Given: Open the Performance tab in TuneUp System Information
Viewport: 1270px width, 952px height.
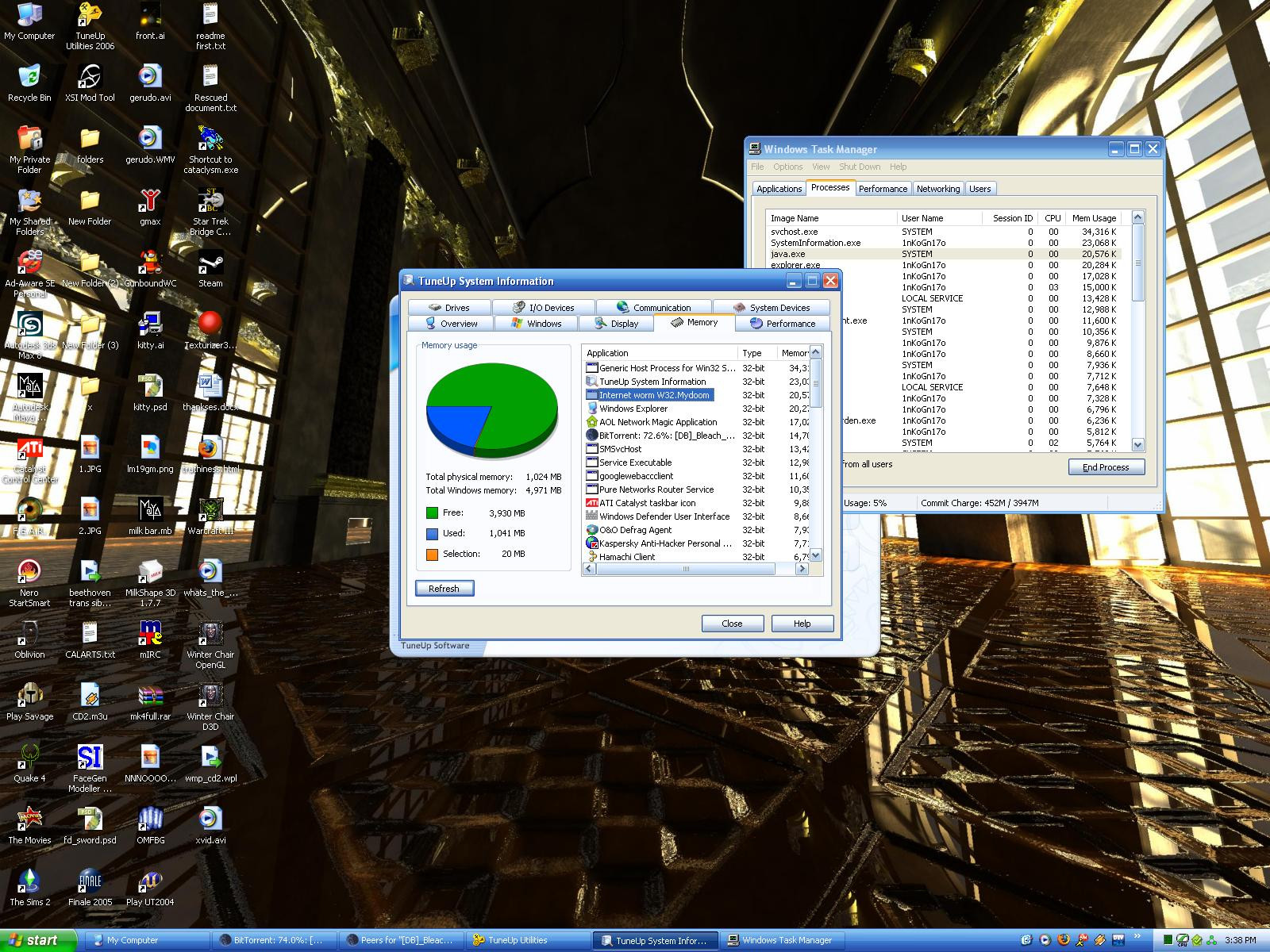Looking at the screenshot, I should [x=783, y=323].
